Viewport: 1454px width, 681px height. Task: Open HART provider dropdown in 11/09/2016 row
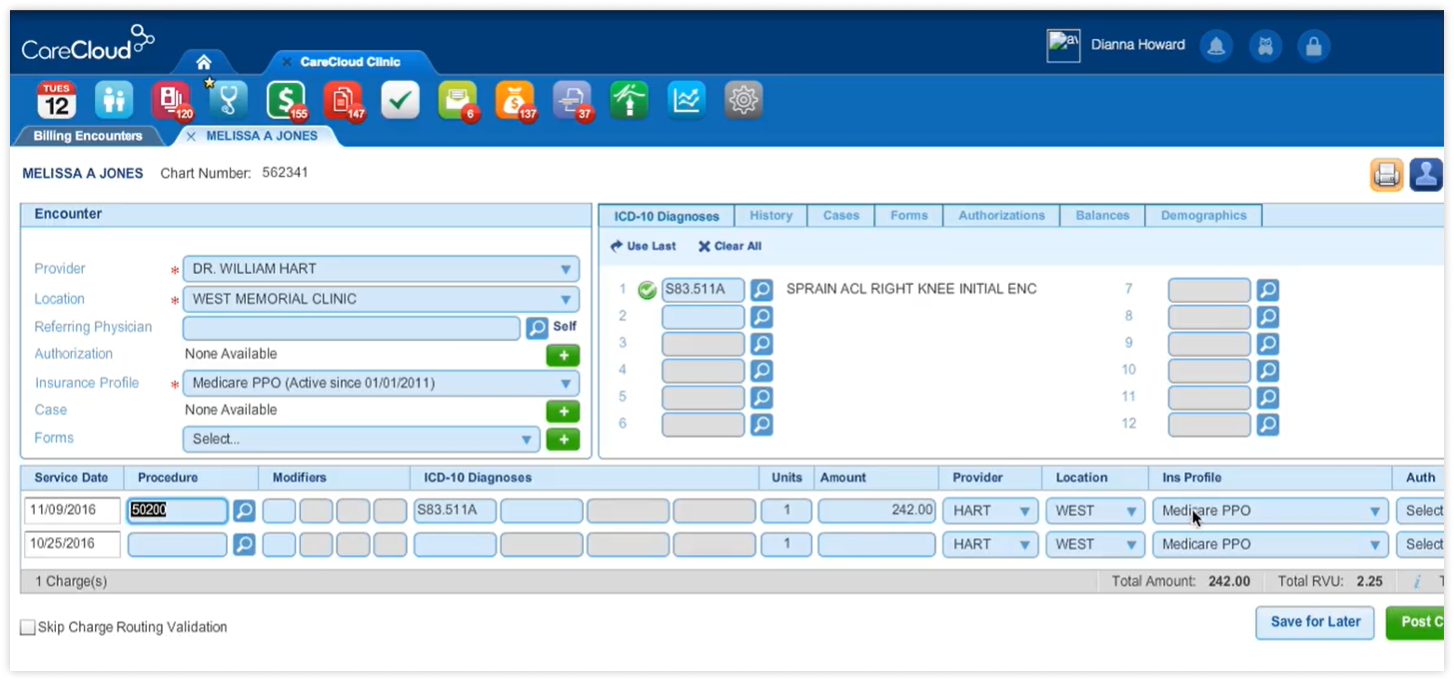pos(992,511)
